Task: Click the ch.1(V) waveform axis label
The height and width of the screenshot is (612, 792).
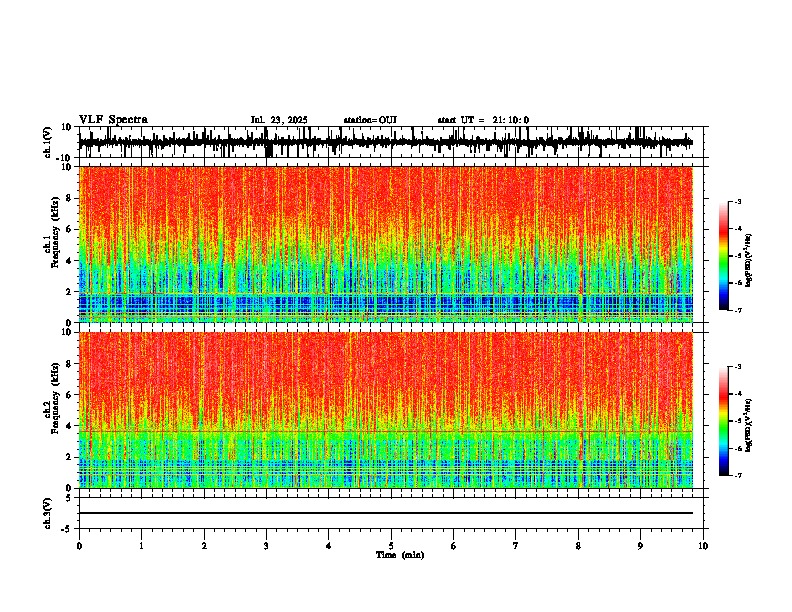Action: [48, 142]
